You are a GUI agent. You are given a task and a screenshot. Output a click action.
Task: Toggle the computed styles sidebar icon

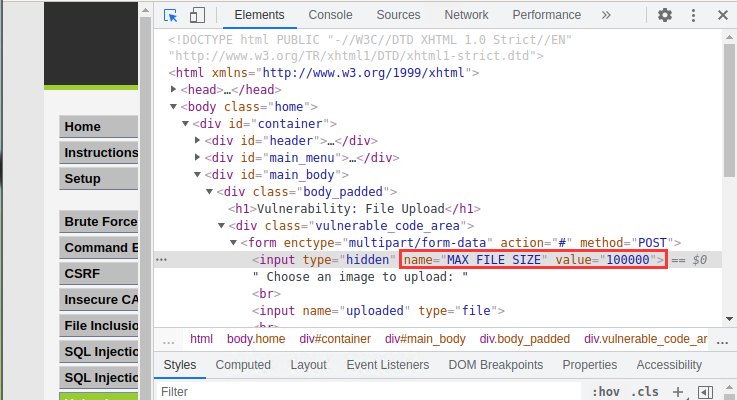706,392
